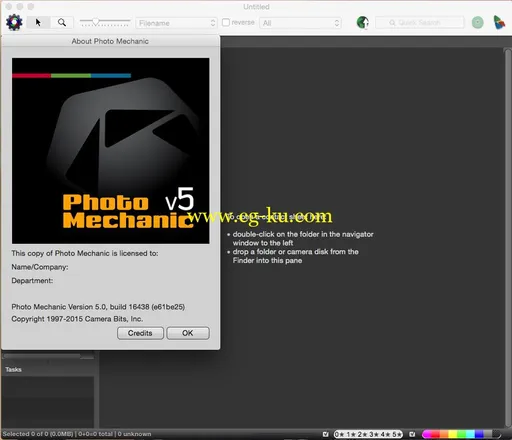Click the gray color class swatch
Viewport: 512px width, 440px height.
pos(488,434)
